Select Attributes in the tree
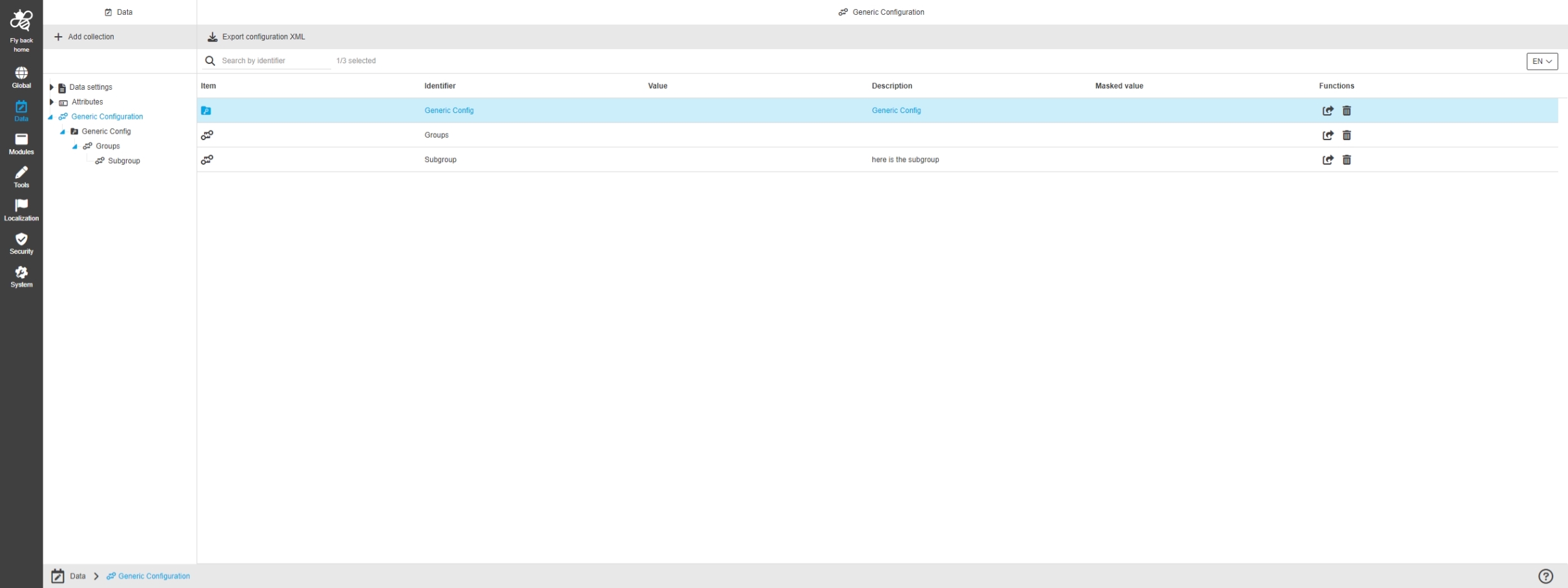The width and height of the screenshot is (1568, 588). (x=87, y=102)
